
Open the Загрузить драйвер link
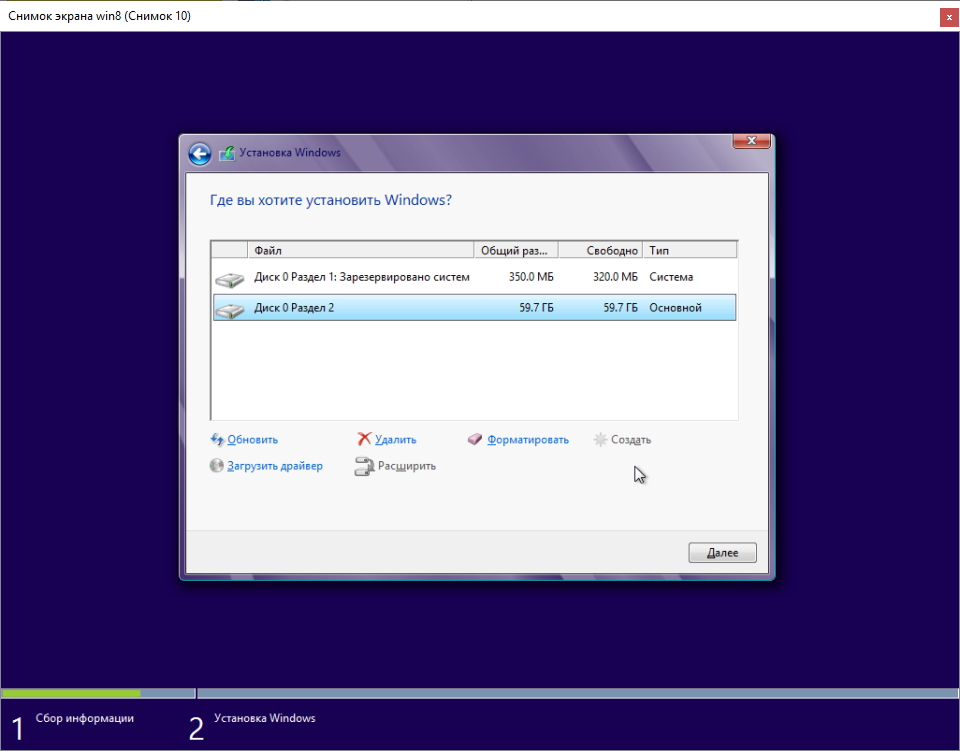coord(275,466)
